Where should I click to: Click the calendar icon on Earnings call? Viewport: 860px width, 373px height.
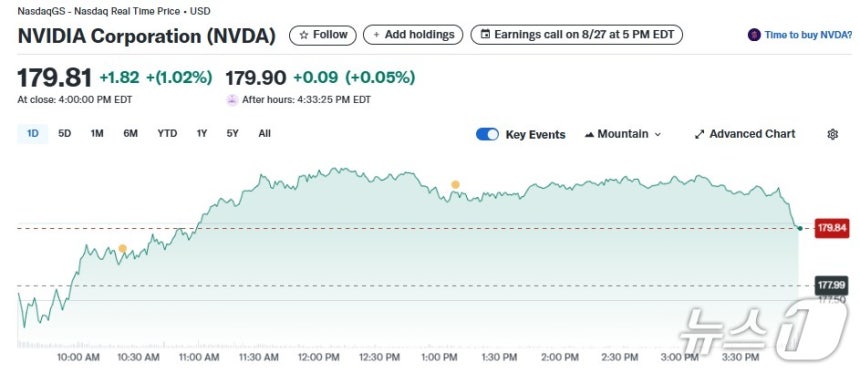pyautogui.click(x=485, y=35)
